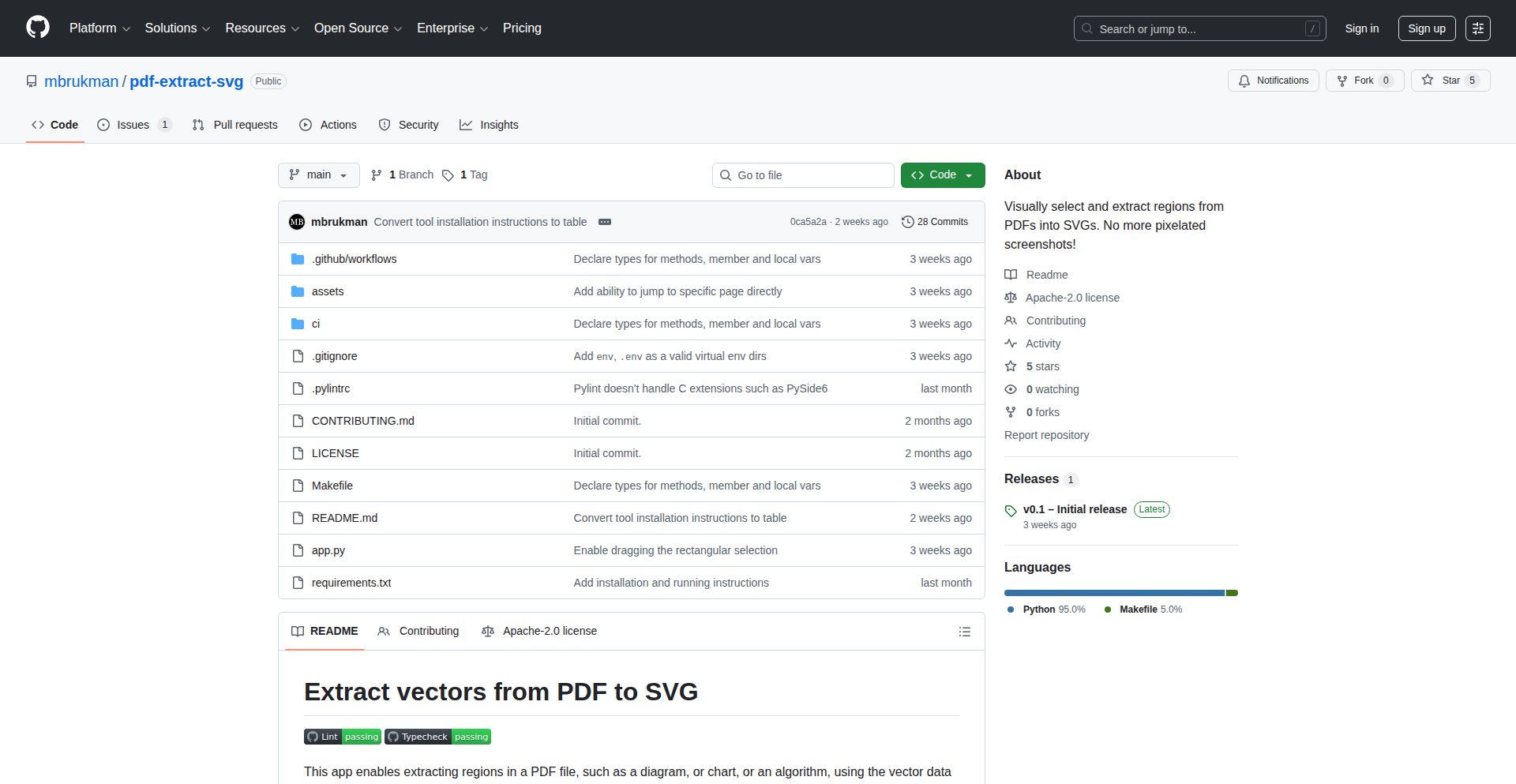Click the mbrukman avatar image

297,222
